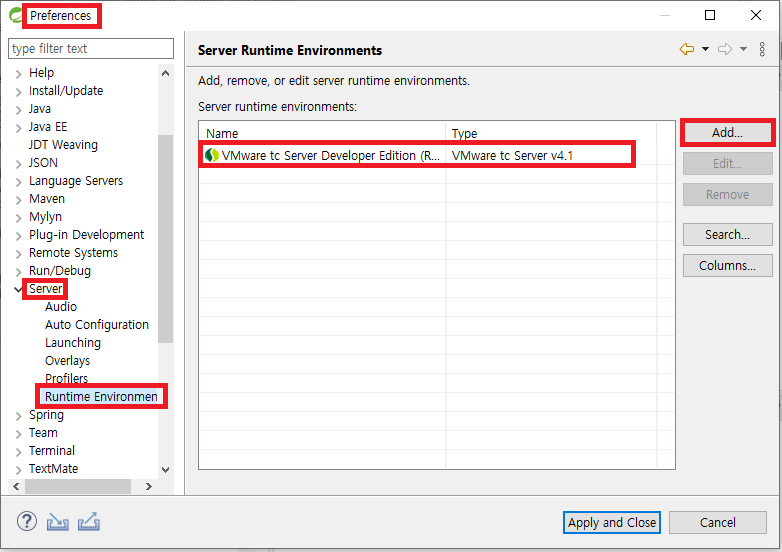The height and width of the screenshot is (552, 782).
Task: Open the Profilers preferences page
Action: click(x=66, y=378)
